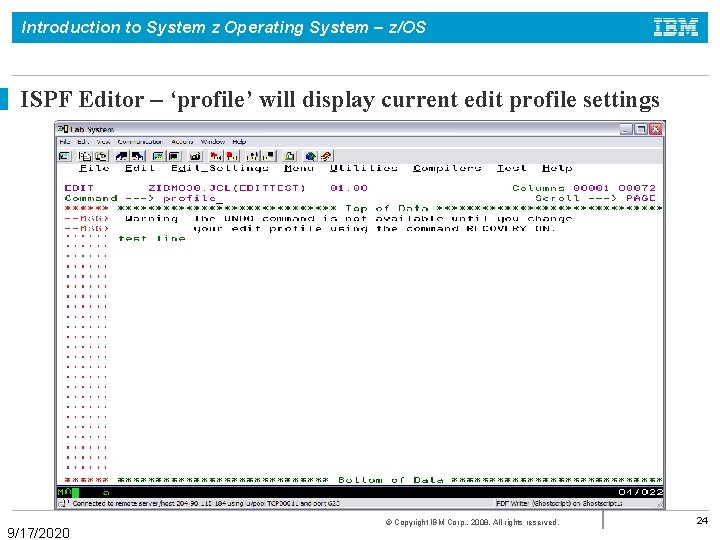Image resolution: width=720 pixels, height=540 pixels.
Task: Select Compilers on the ISPF action bar
Action: point(447,168)
